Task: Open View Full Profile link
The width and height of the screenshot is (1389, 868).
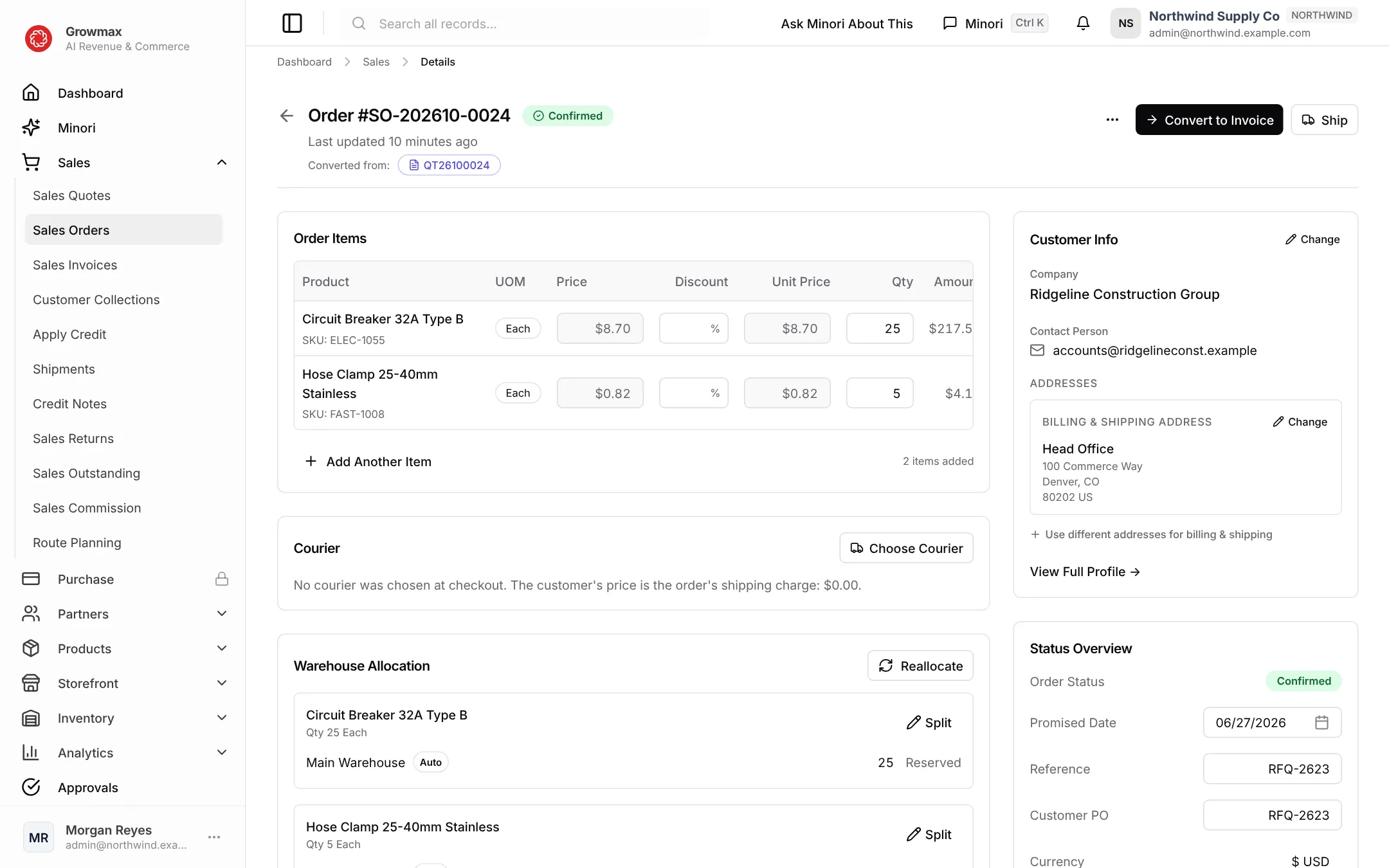Action: coord(1085,572)
